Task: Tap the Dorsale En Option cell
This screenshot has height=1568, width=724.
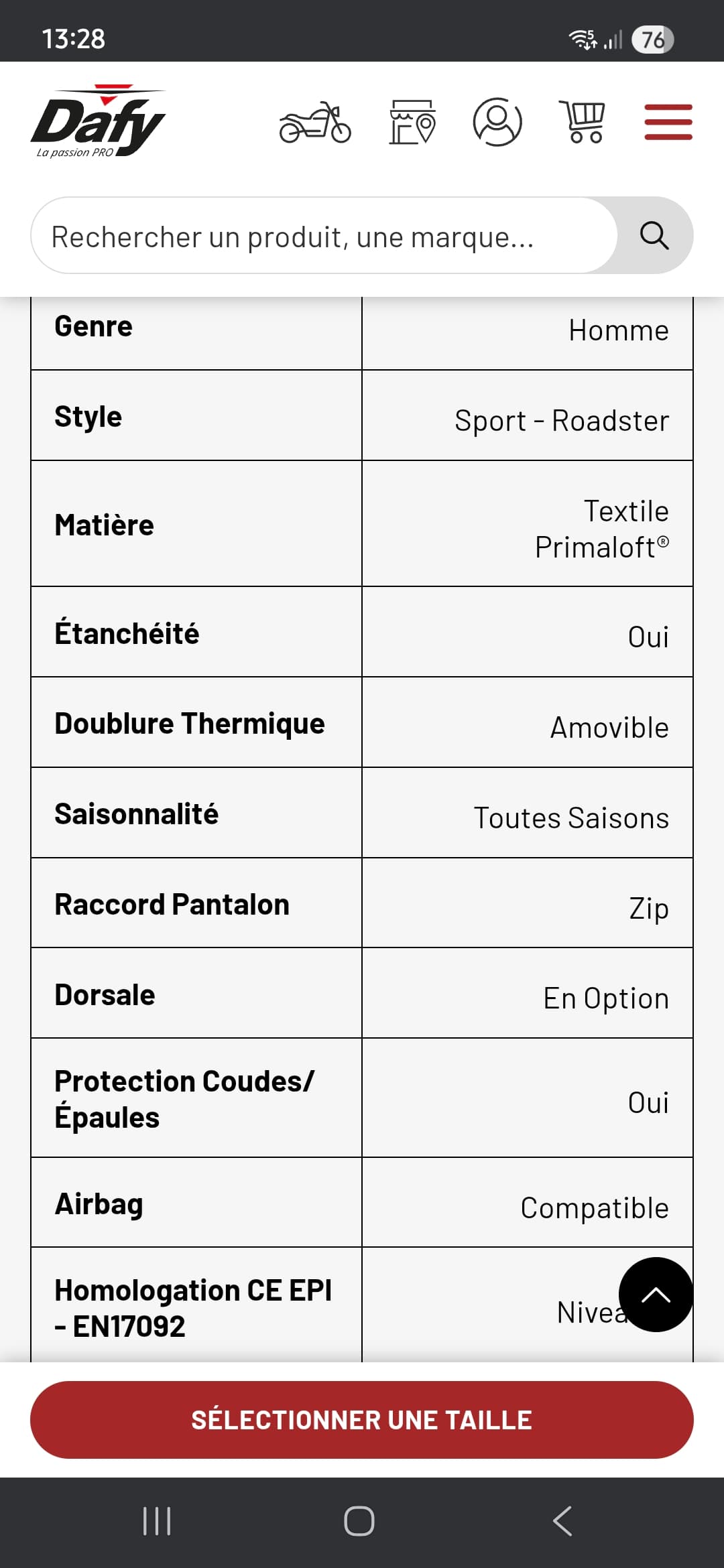Action: [x=528, y=993]
